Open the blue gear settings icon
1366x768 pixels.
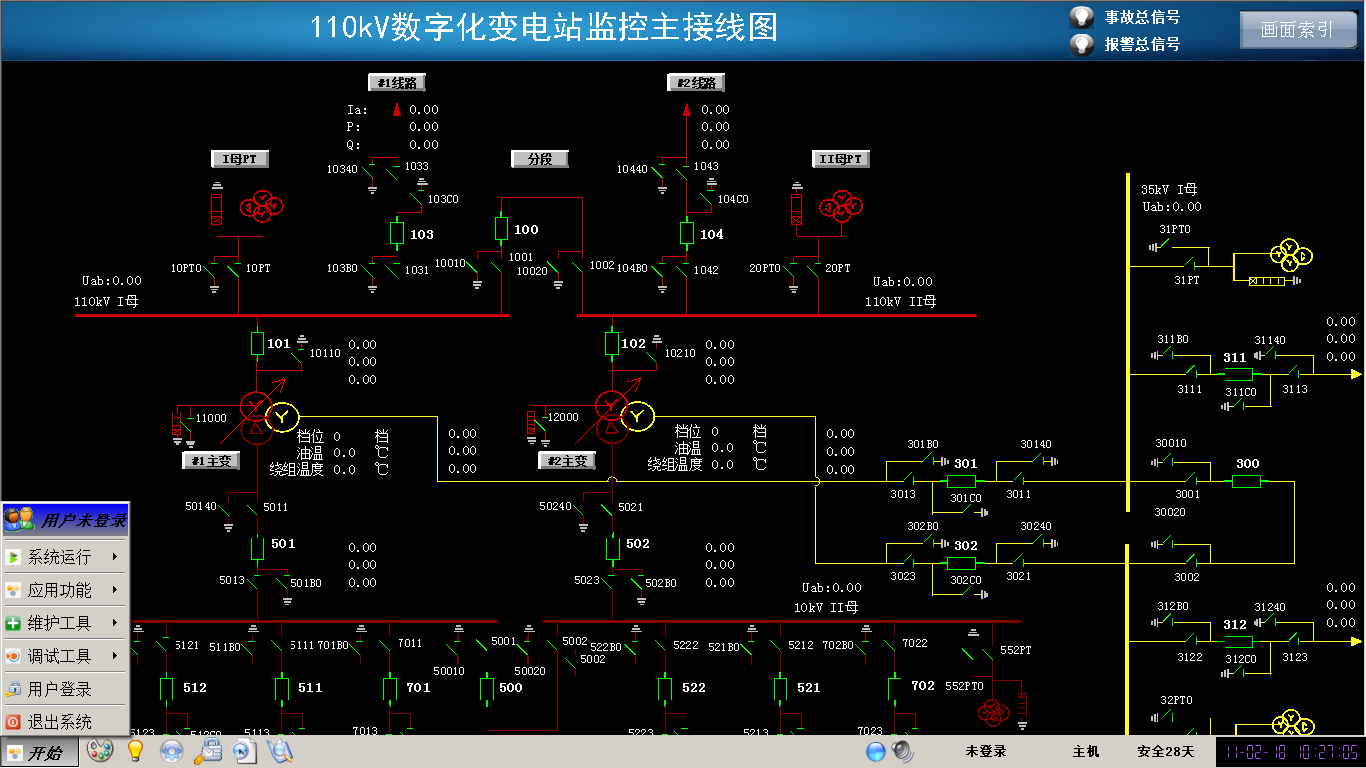pyautogui.click(x=171, y=751)
